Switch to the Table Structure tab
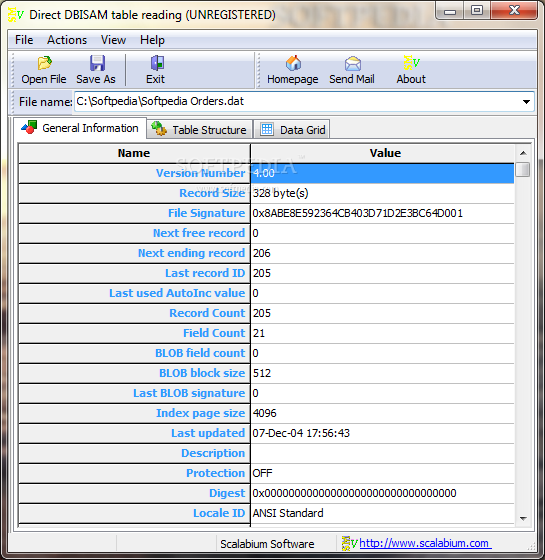Screen dimensions: 545x560 pos(200,129)
